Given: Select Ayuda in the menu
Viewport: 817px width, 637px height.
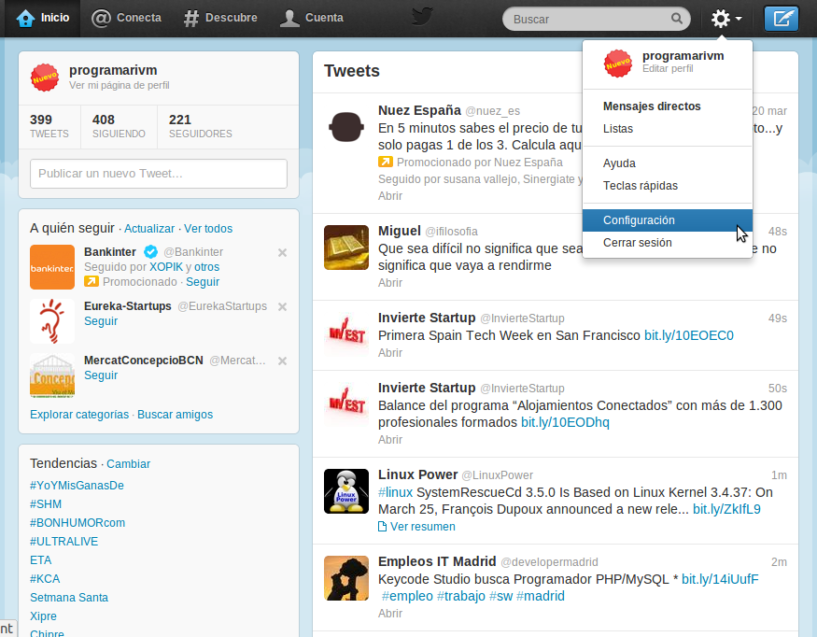Looking at the screenshot, I should pyautogui.click(x=619, y=163).
